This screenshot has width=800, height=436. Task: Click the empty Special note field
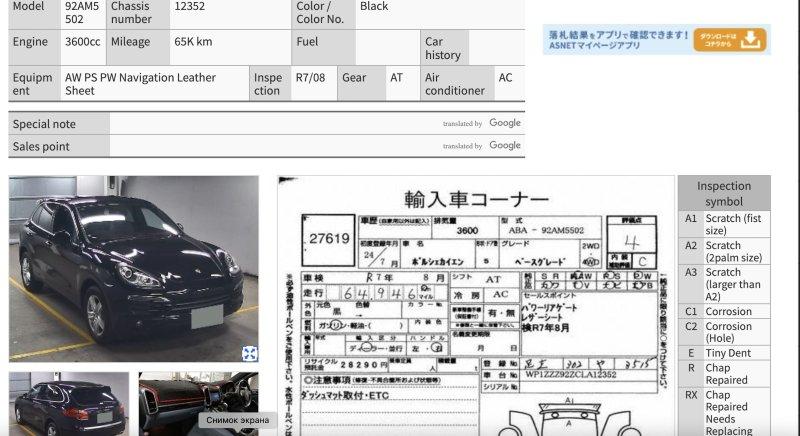(270, 124)
